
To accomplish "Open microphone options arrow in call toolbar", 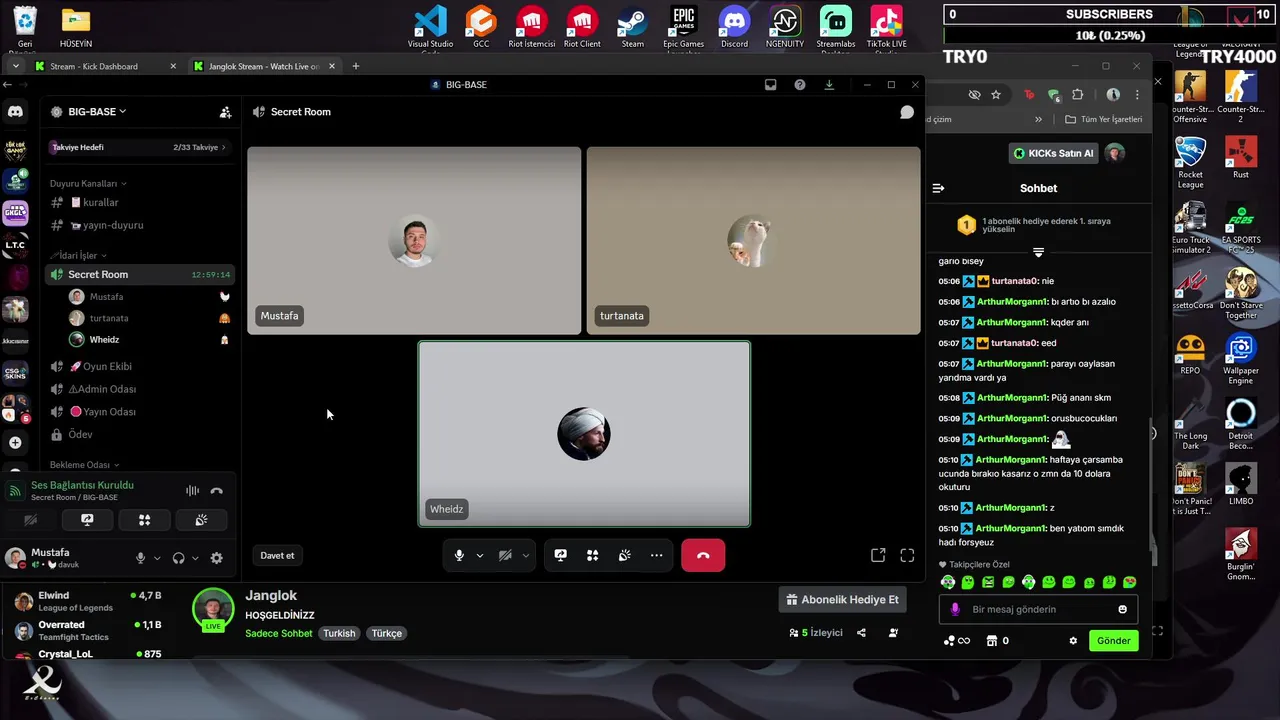I will 480,555.
